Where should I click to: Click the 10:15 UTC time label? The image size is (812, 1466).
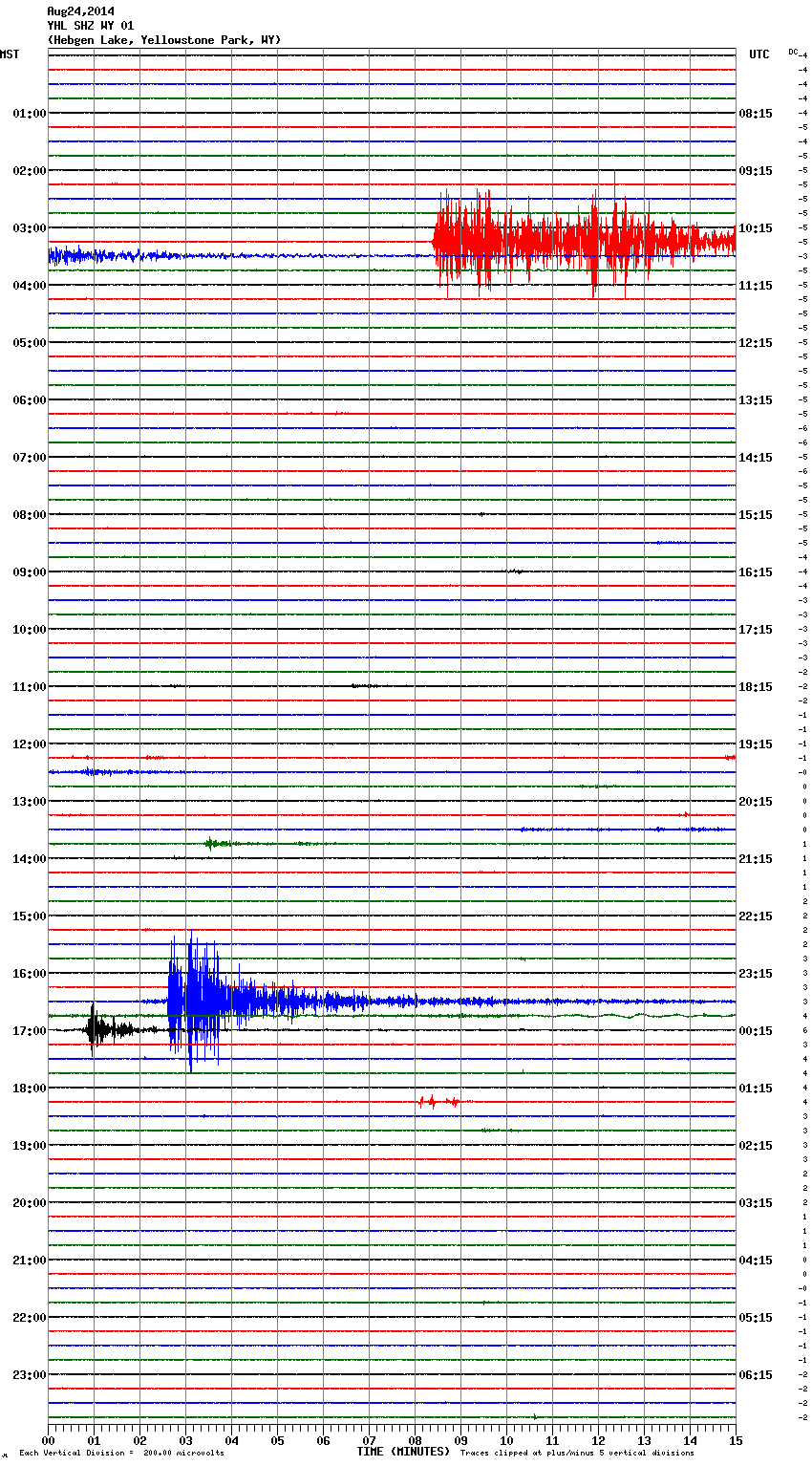[756, 228]
